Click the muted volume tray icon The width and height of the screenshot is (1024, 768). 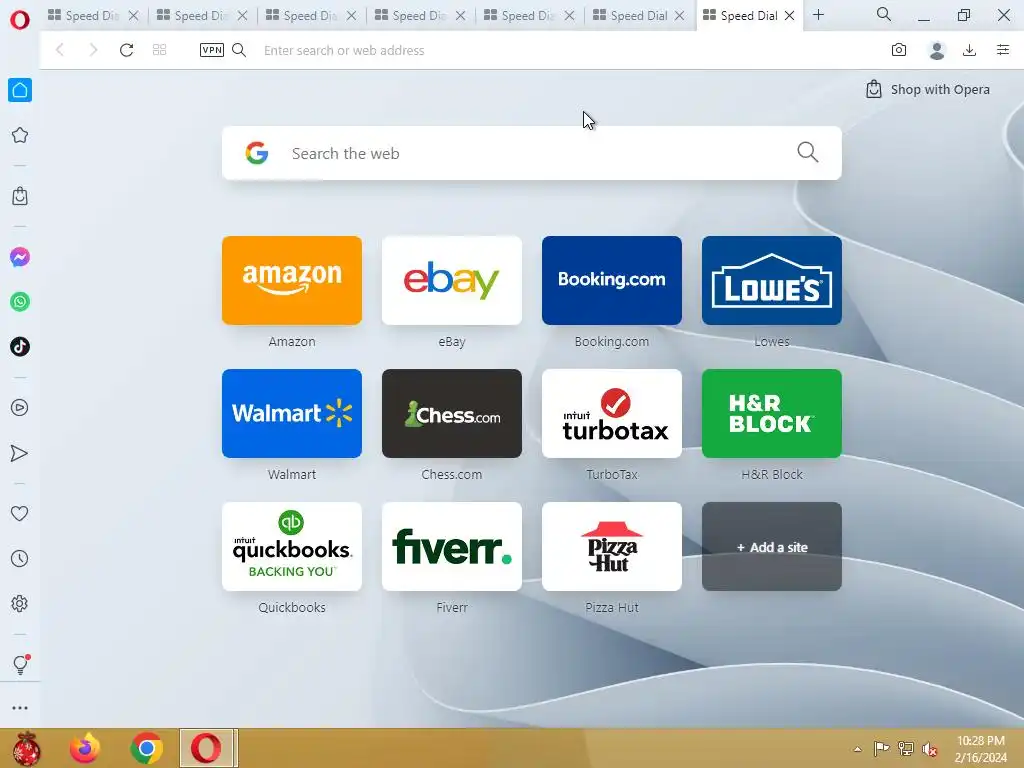(929, 749)
